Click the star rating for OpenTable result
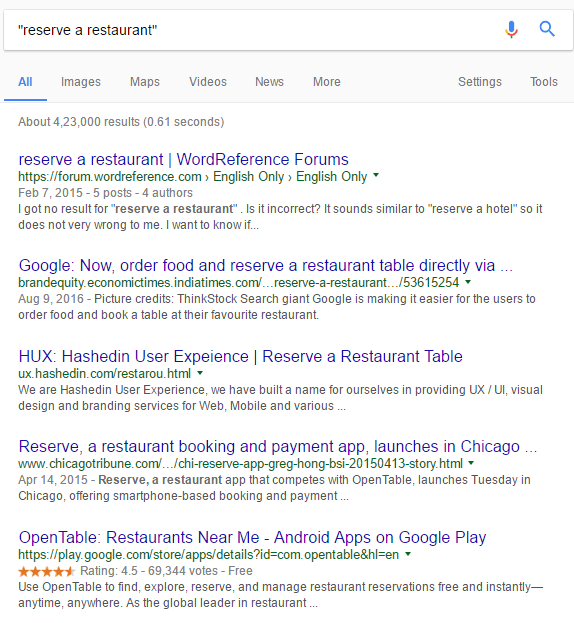This screenshot has width=574, height=623. 46,572
